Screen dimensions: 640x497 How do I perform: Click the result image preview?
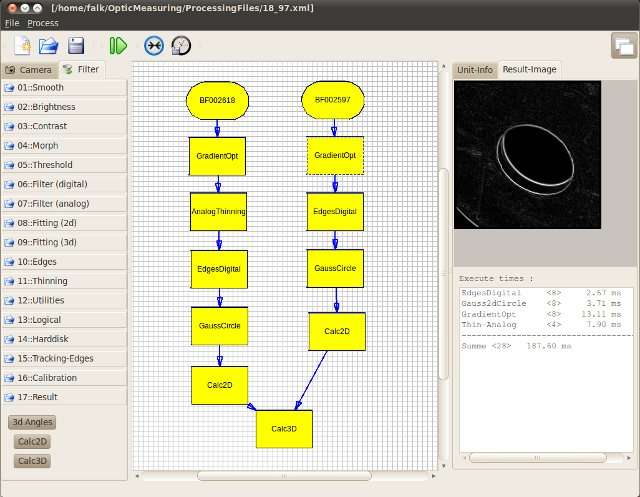[527, 155]
